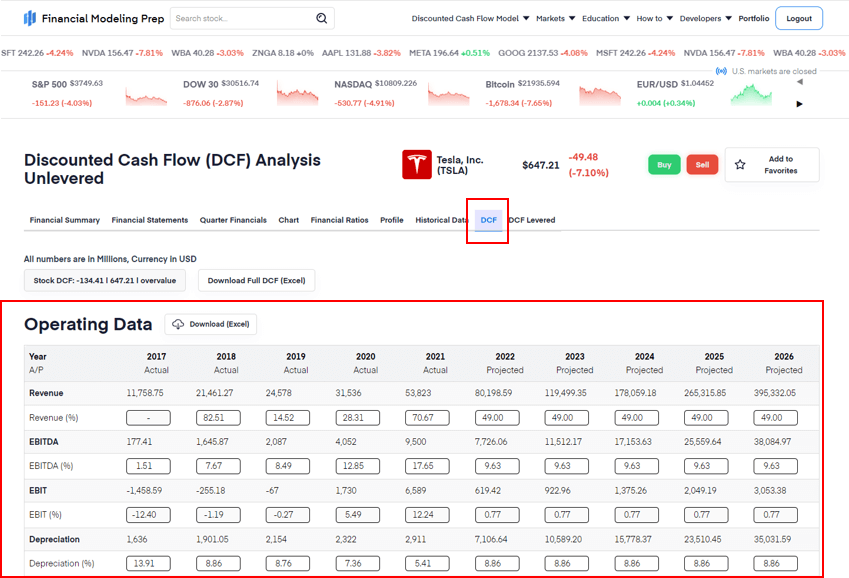The image size is (849, 578).
Task: Click the star favorites icon
Action: 740,165
